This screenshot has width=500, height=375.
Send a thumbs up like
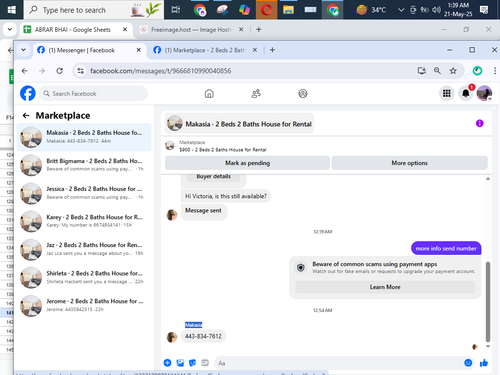(484, 363)
